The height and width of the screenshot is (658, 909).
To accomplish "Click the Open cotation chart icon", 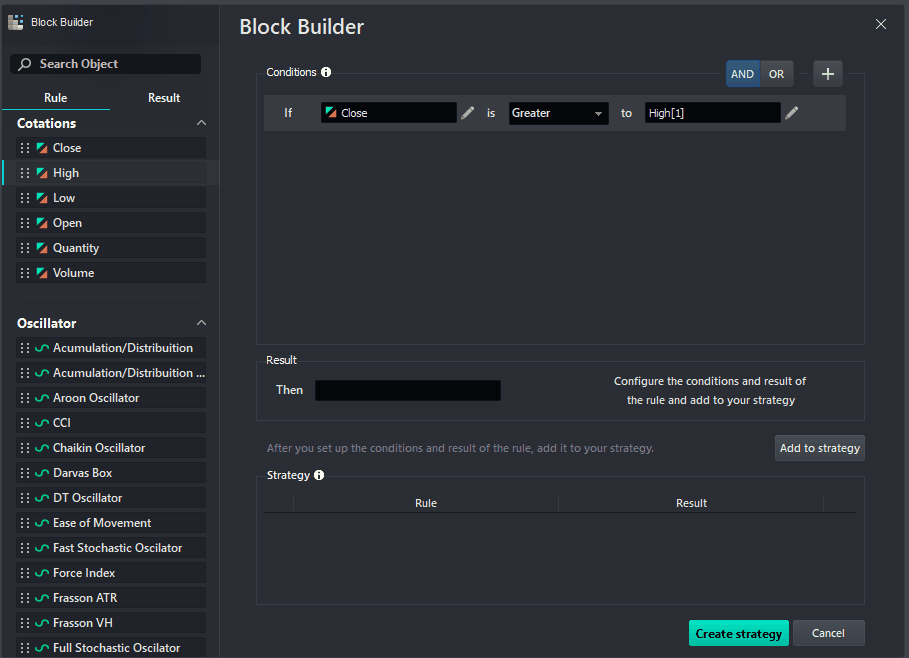I will [42, 223].
